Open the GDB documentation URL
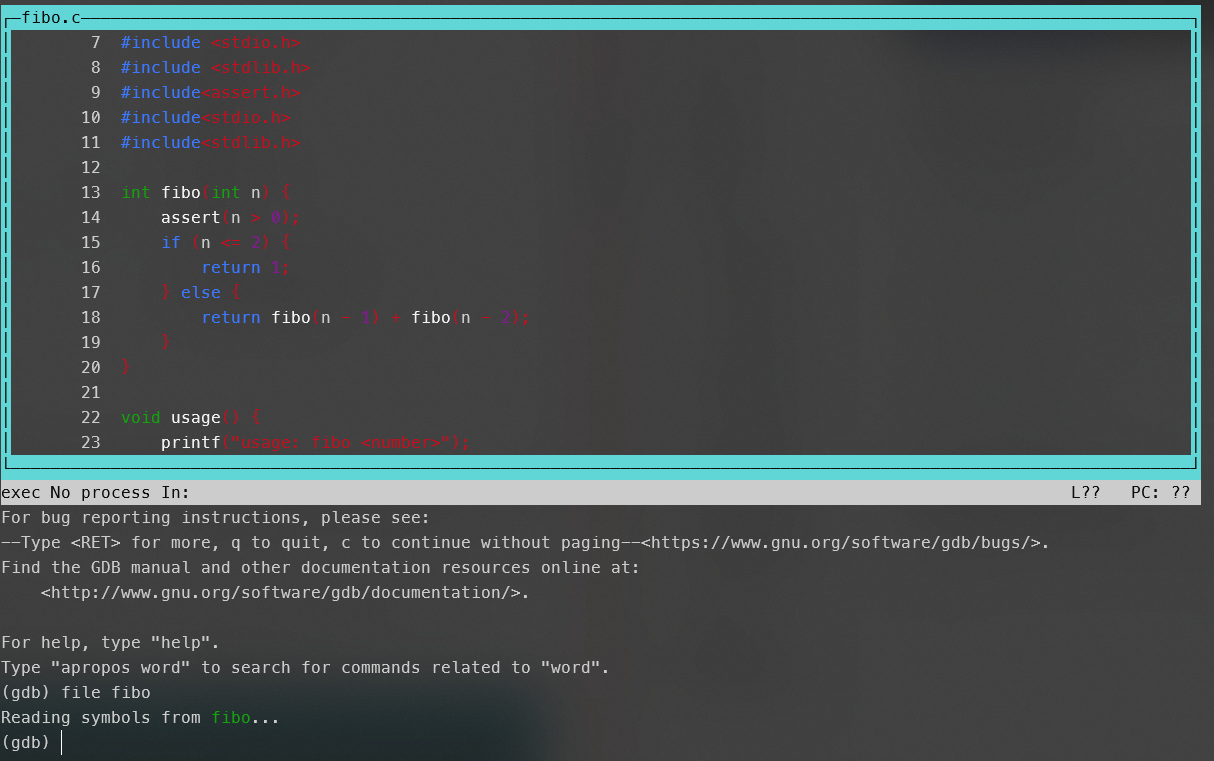 point(285,593)
